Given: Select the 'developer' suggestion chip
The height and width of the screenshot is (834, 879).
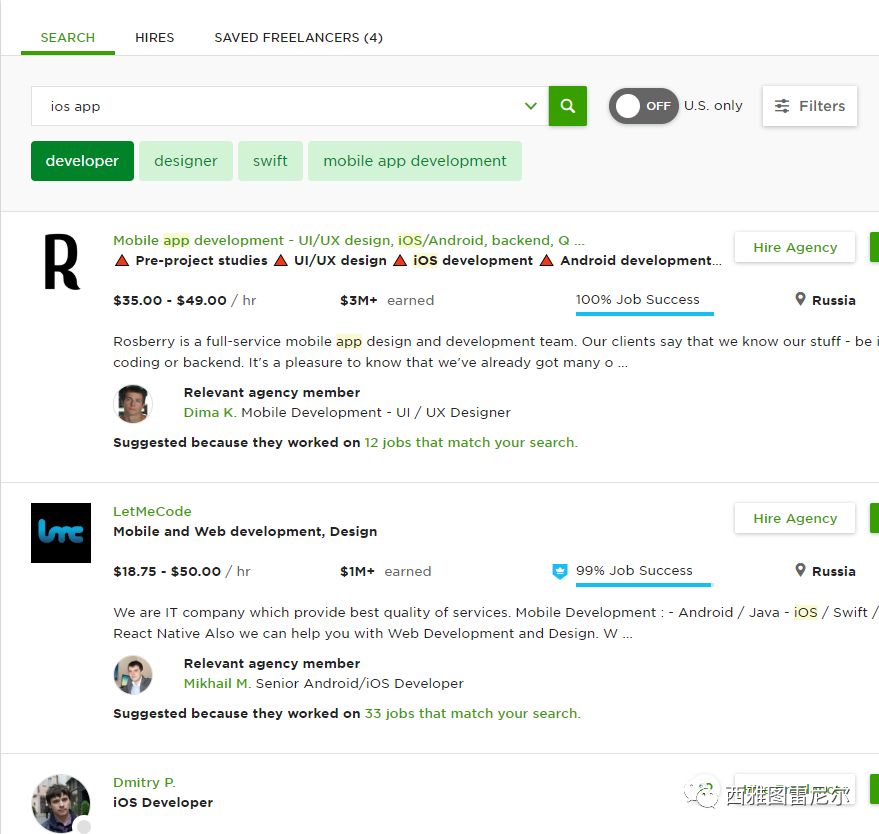Looking at the screenshot, I should point(82,161).
